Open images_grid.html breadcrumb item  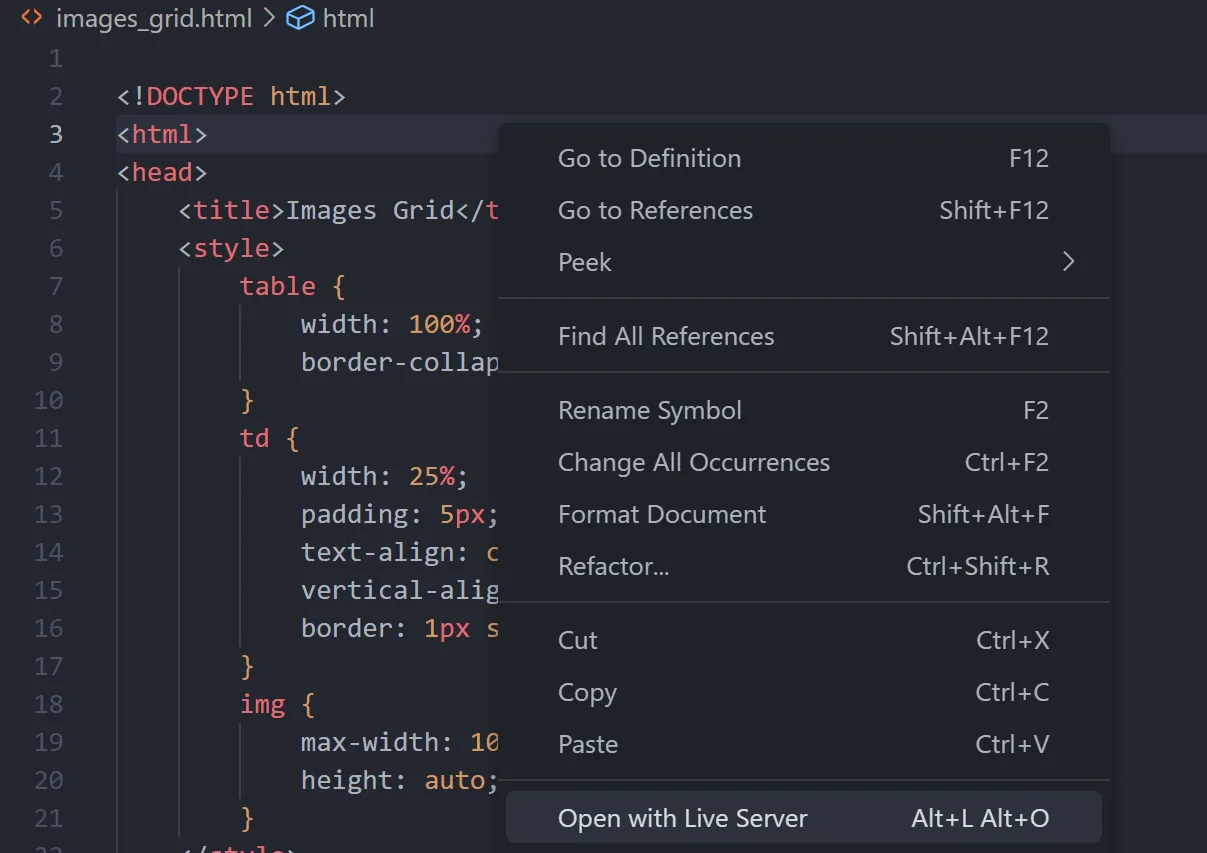154,18
